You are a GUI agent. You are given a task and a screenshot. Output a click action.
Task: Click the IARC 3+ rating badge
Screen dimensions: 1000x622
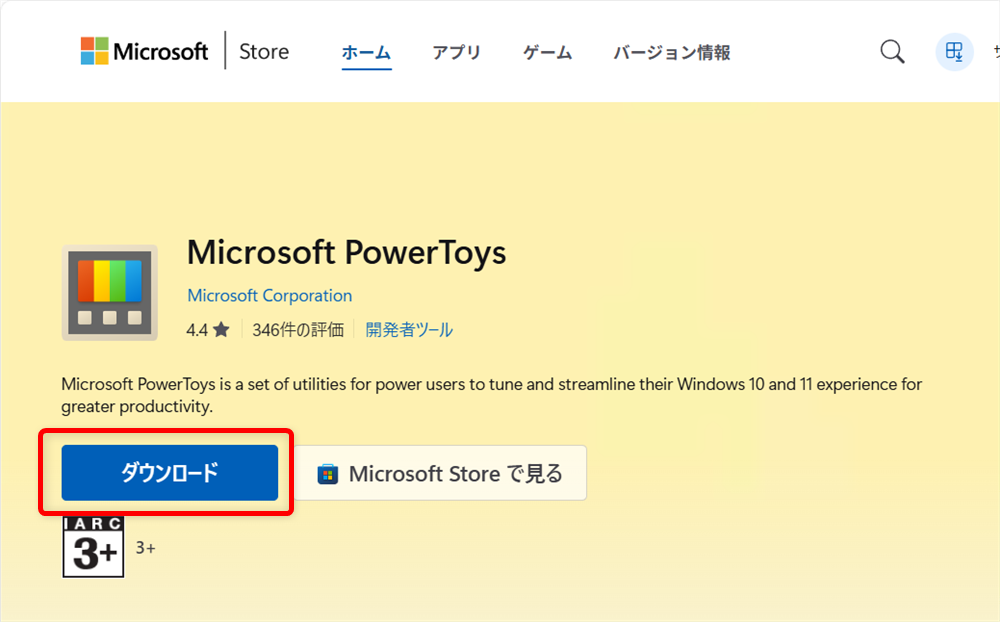93,547
